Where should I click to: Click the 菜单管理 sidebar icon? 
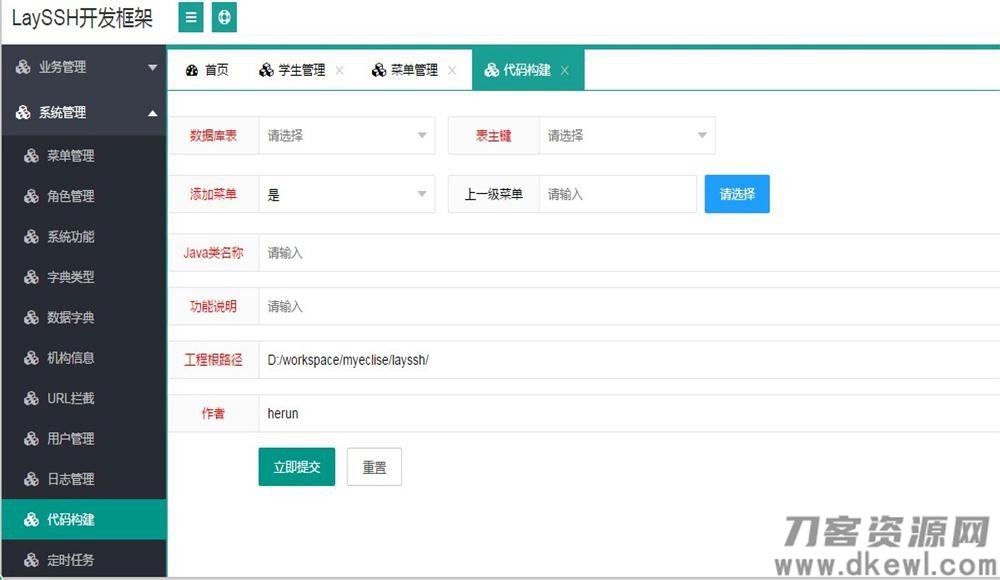click(x=31, y=156)
